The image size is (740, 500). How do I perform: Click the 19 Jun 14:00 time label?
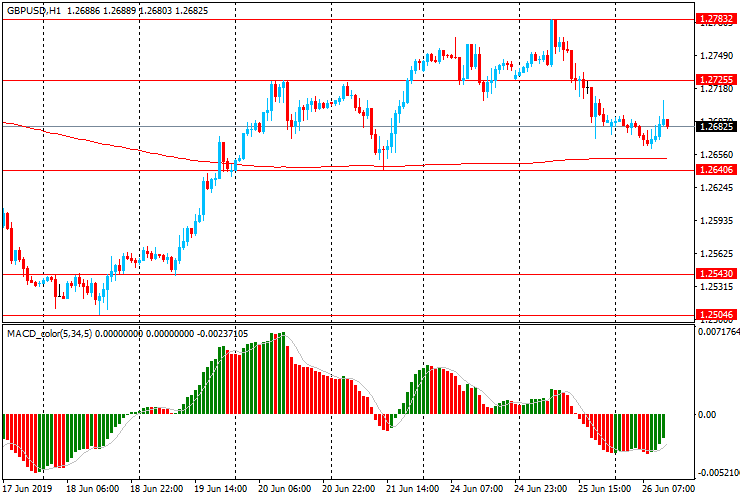coord(220,488)
